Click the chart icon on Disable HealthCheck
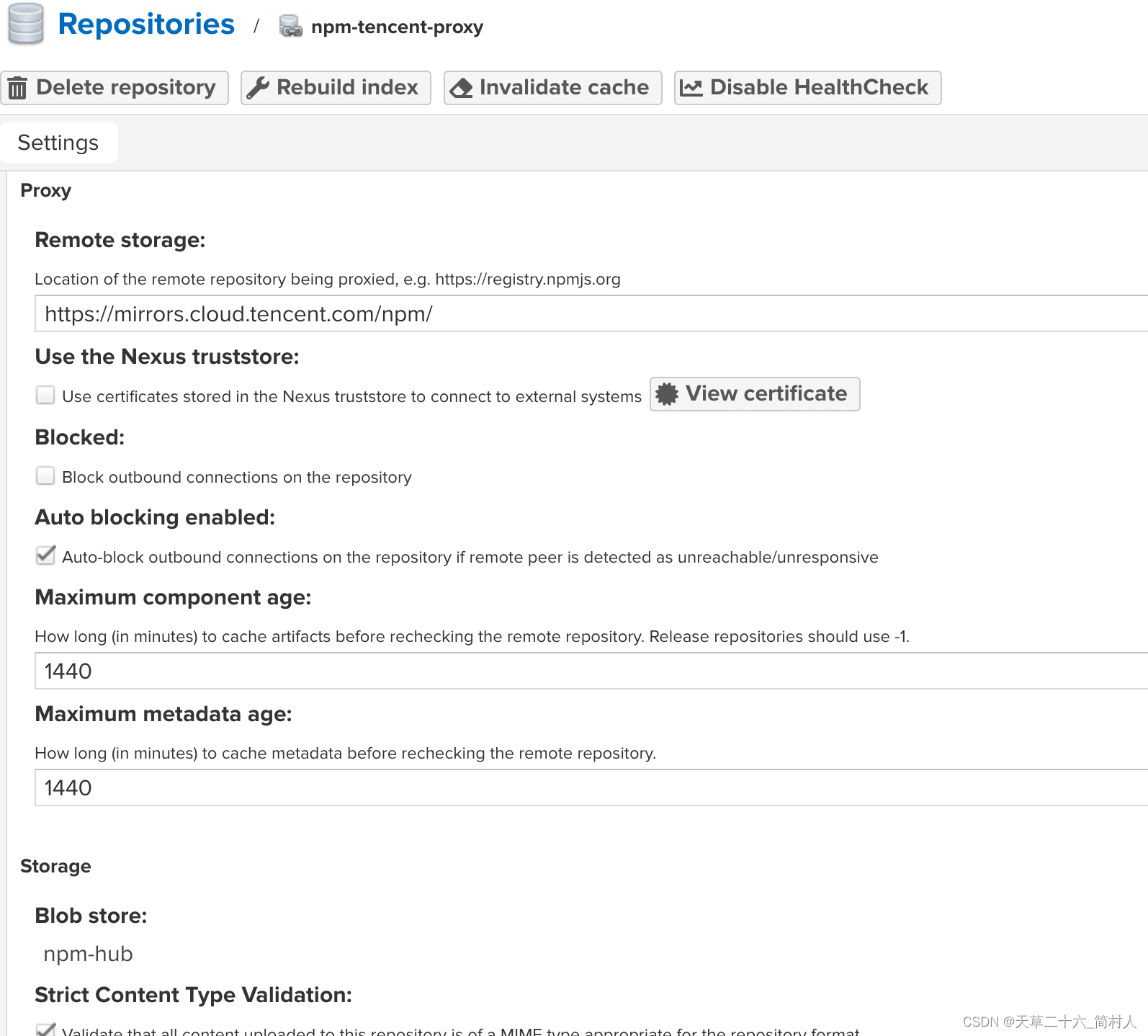The height and width of the screenshot is (1036, 1148). [691, 88]
